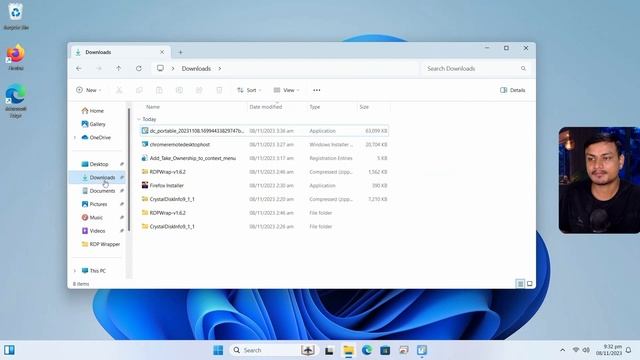The width and height of the screenshot is (640, 360).
Task: Select Firefox desktop shortcut
Action: pyautogui.click(x=16, y=57)
